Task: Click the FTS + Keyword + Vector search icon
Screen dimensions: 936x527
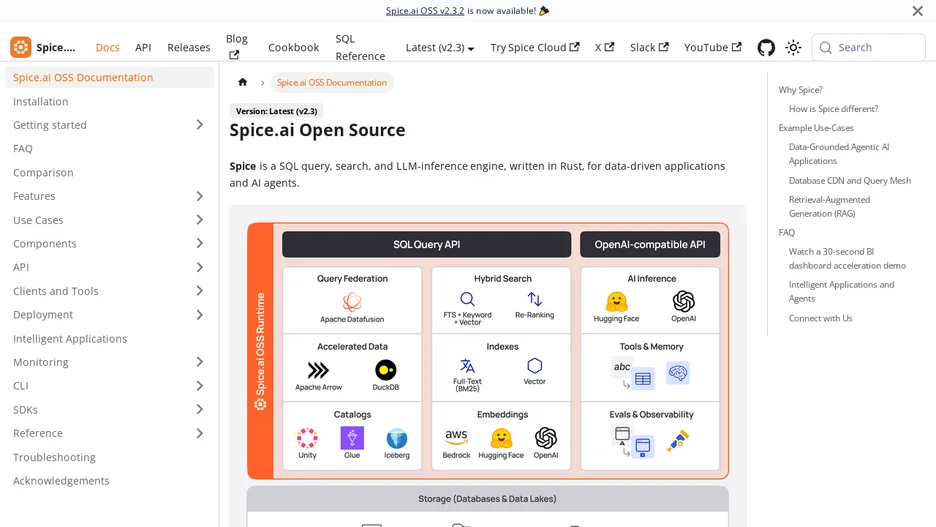Action: point(467,299)
